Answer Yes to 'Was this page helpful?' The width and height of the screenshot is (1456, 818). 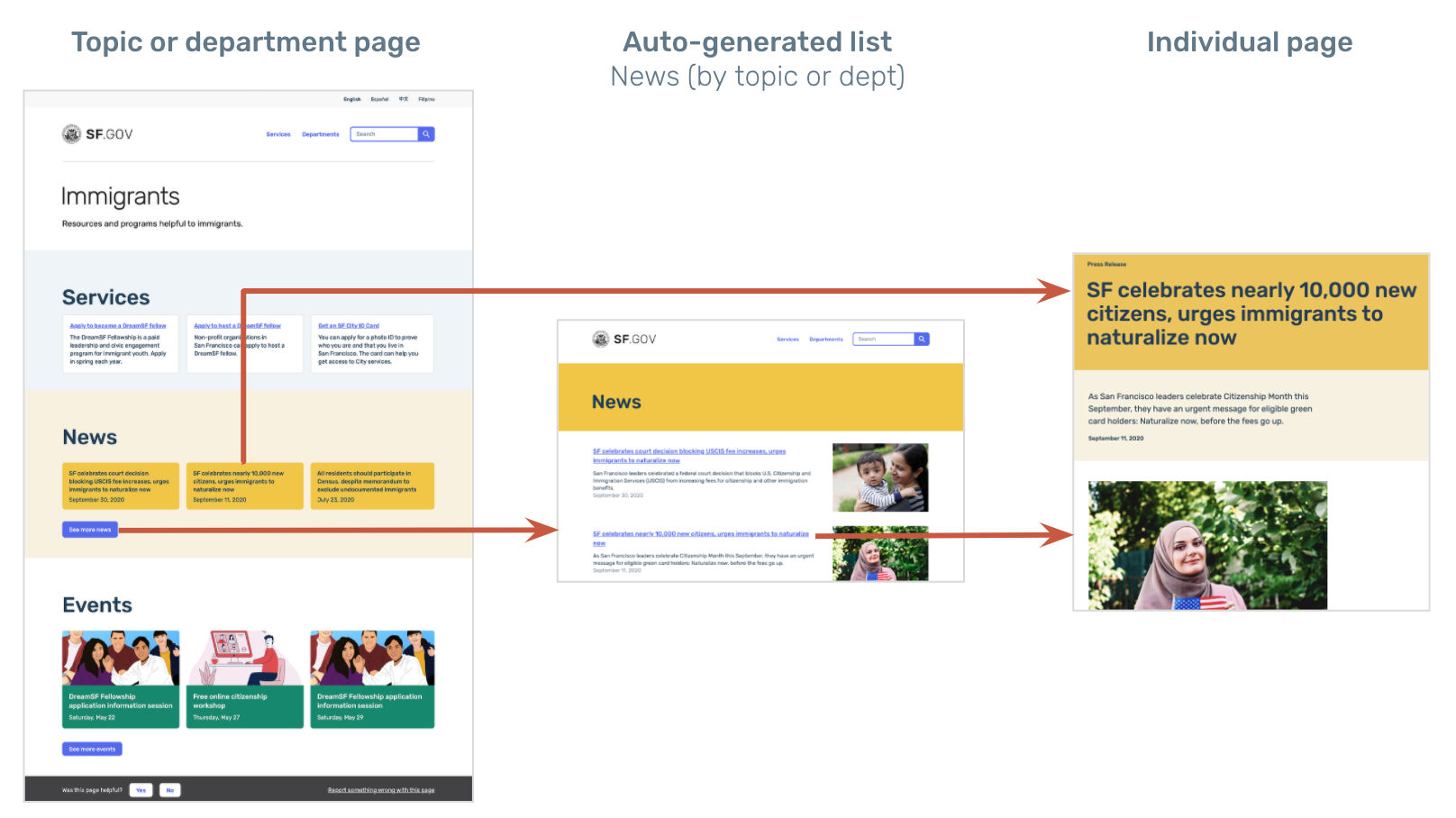point(141,790)
